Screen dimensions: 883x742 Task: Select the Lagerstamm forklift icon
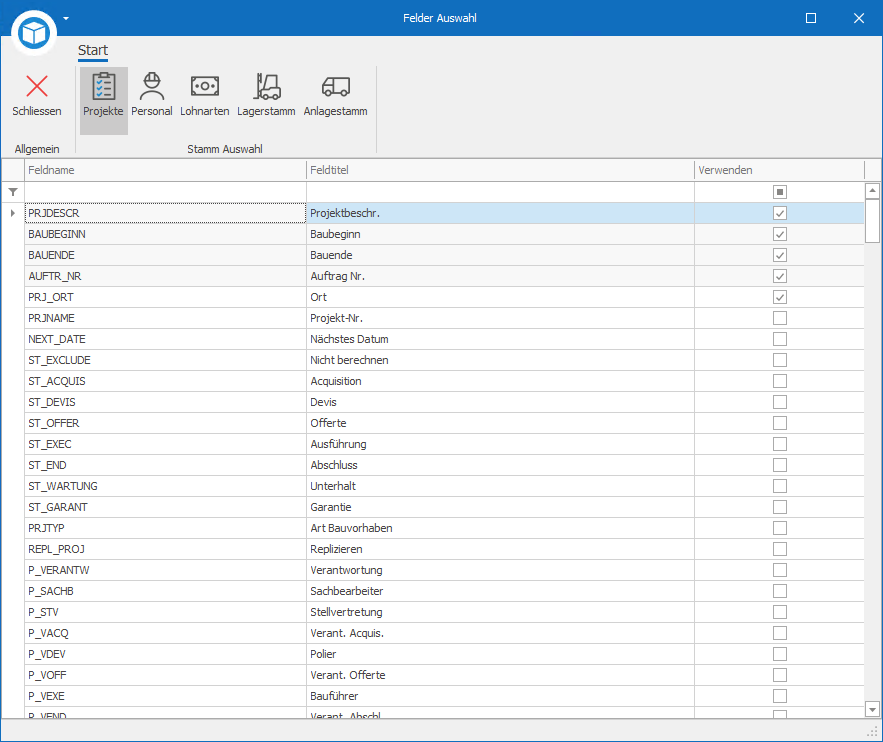coord(266,86)
